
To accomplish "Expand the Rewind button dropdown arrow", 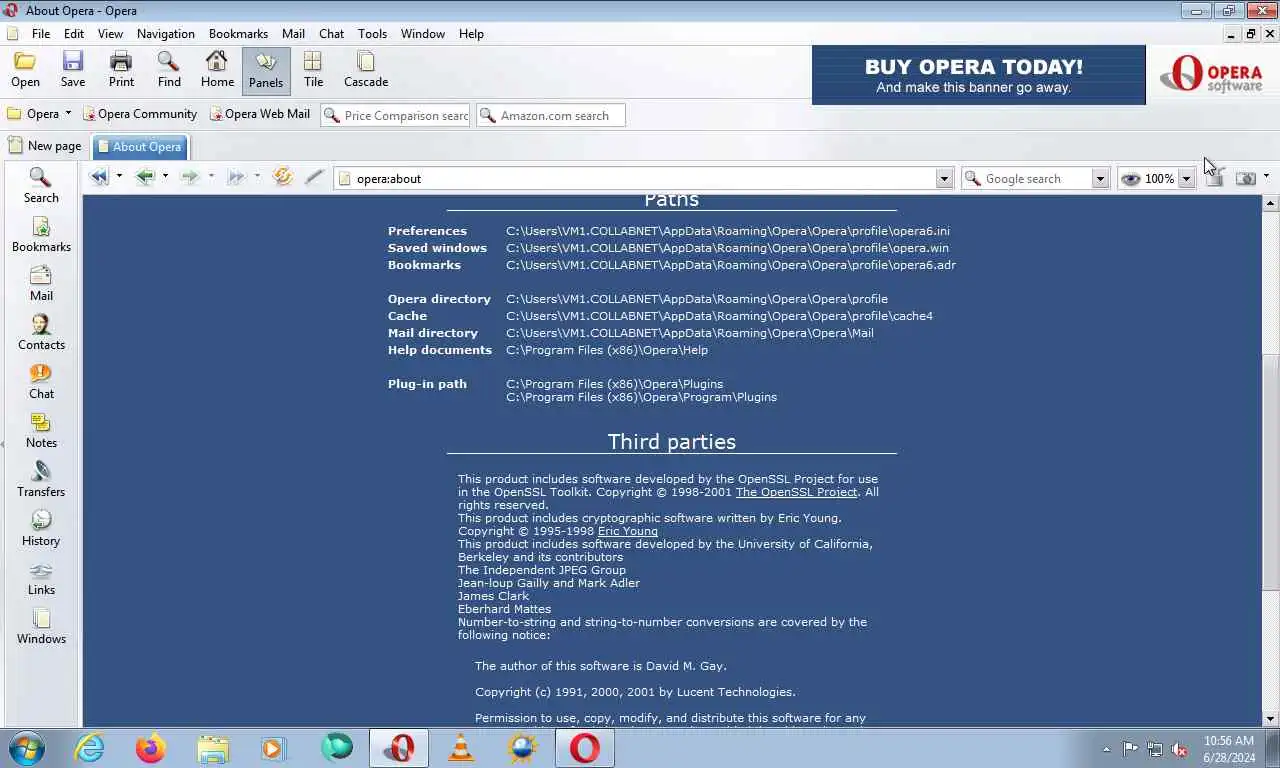I will 119,177.
